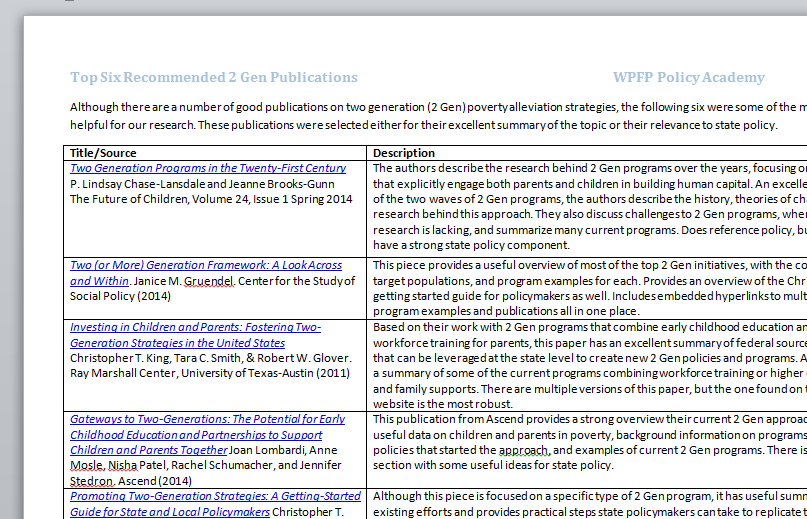Click the underlined name 'Stedron'
807x519 pixels.
(x=92, y=481)
